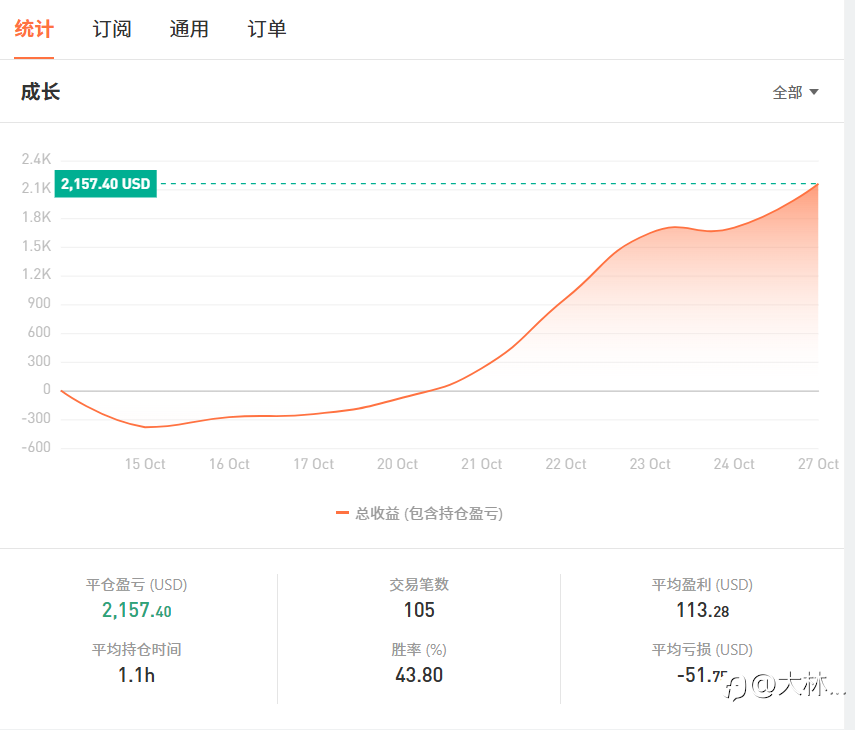Viewport: 855px width, 730px height.
Task: Switch to the 统计 tab
Action: tap(34, 29)
